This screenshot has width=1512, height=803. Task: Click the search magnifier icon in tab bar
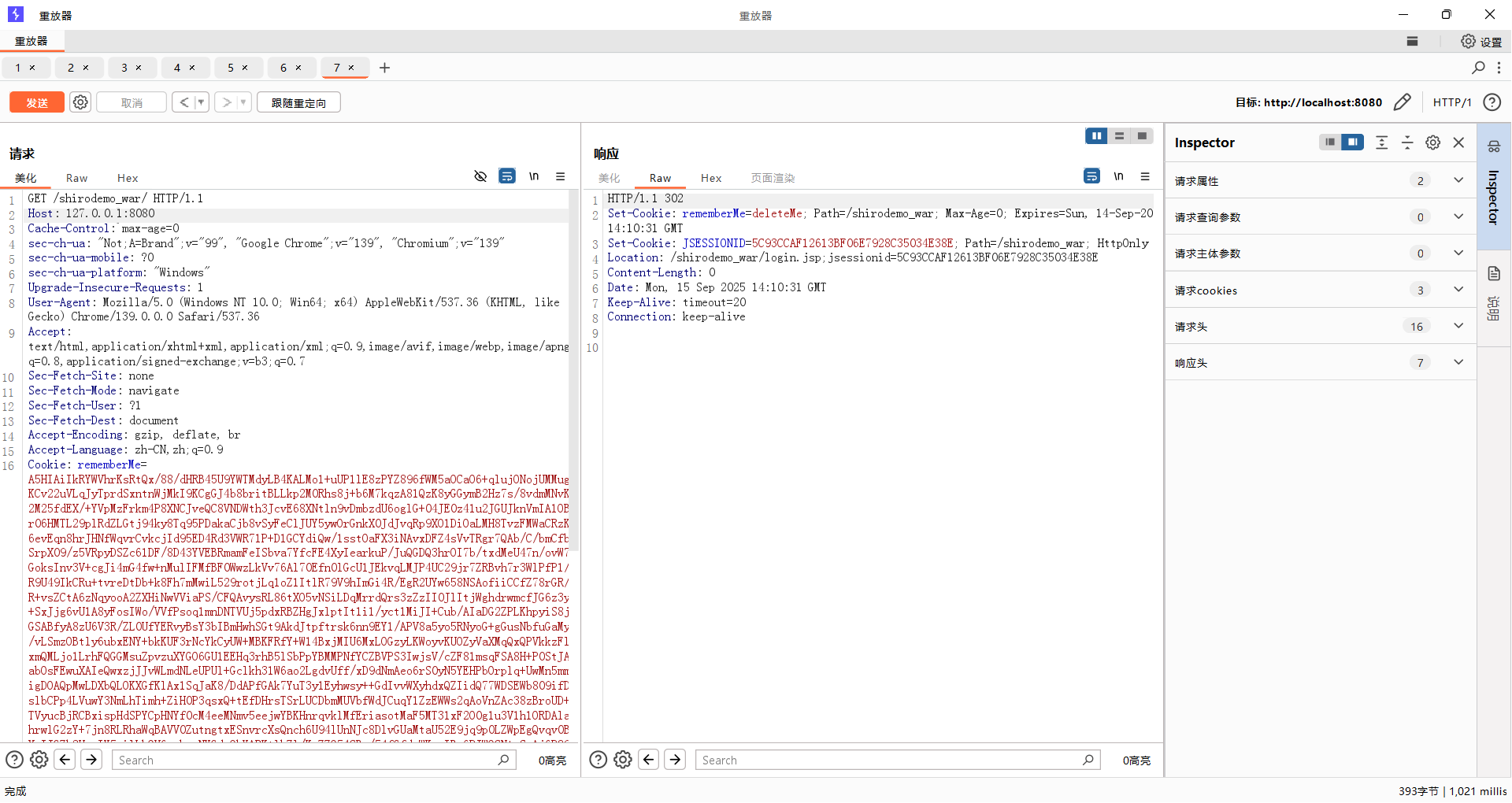1478,68
